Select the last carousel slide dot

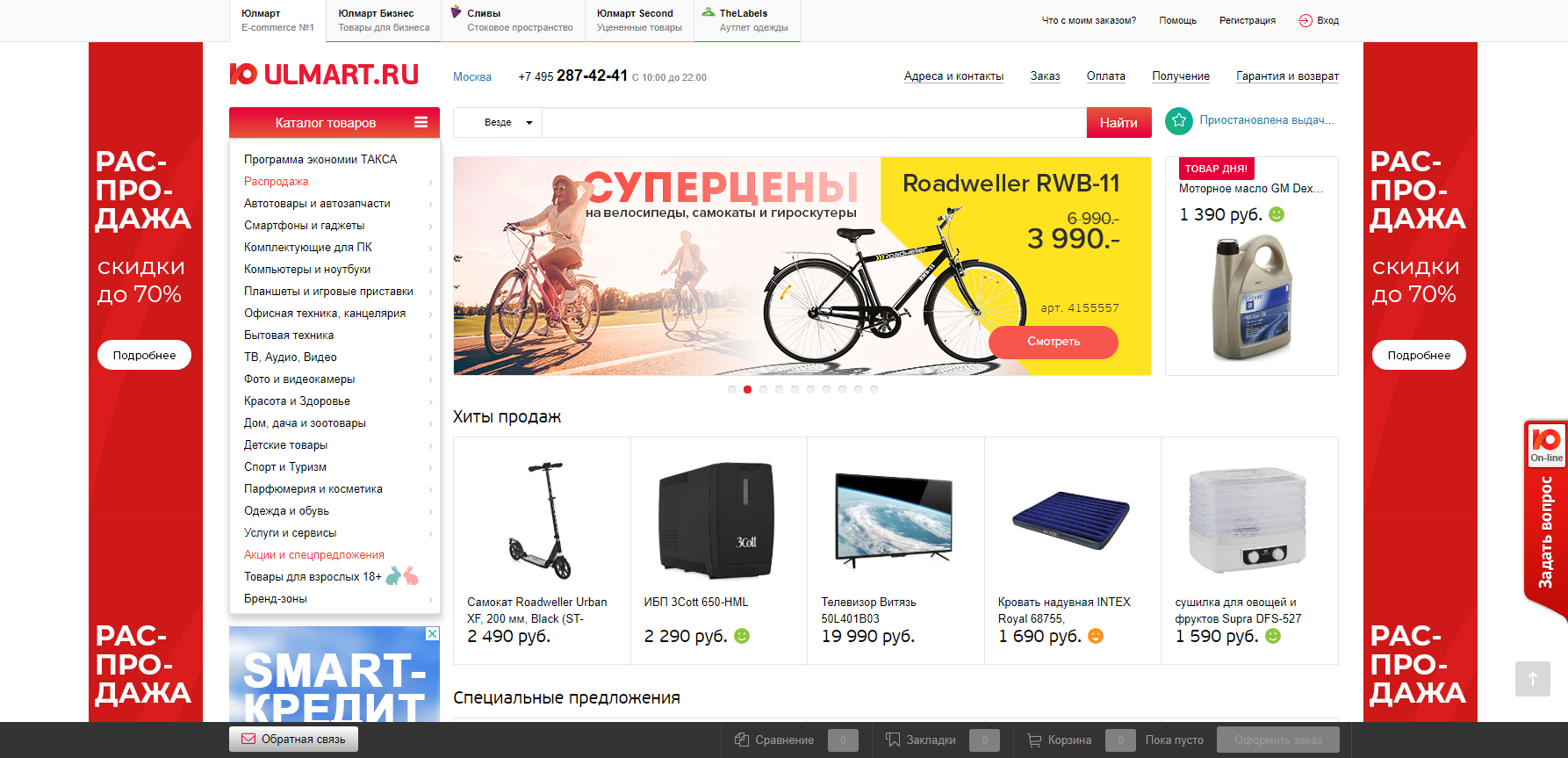point(874,389)
